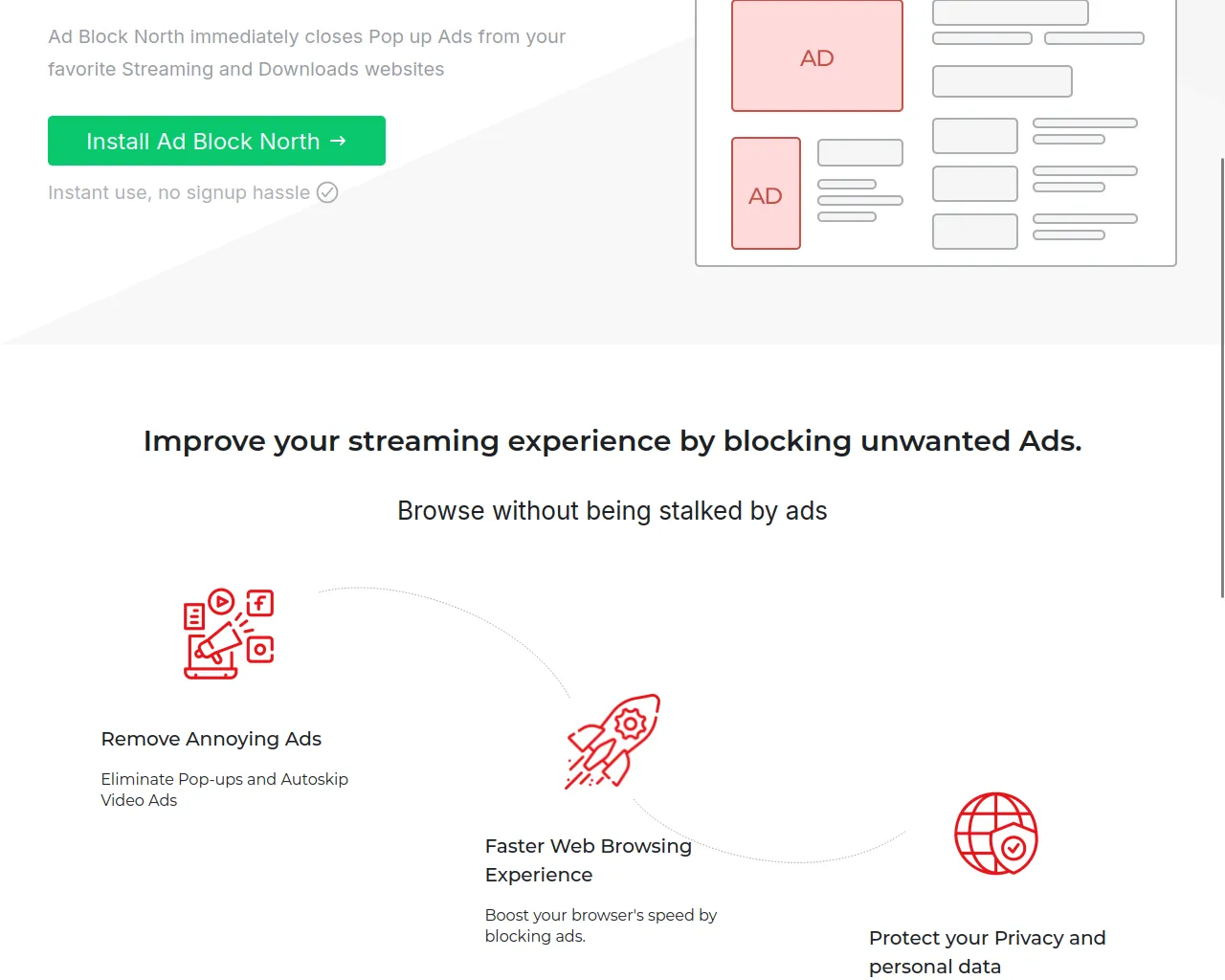This screenshot has height=980, width=1225.
Task: Click the arrow inside the Install button
Action: coord(338,141)
